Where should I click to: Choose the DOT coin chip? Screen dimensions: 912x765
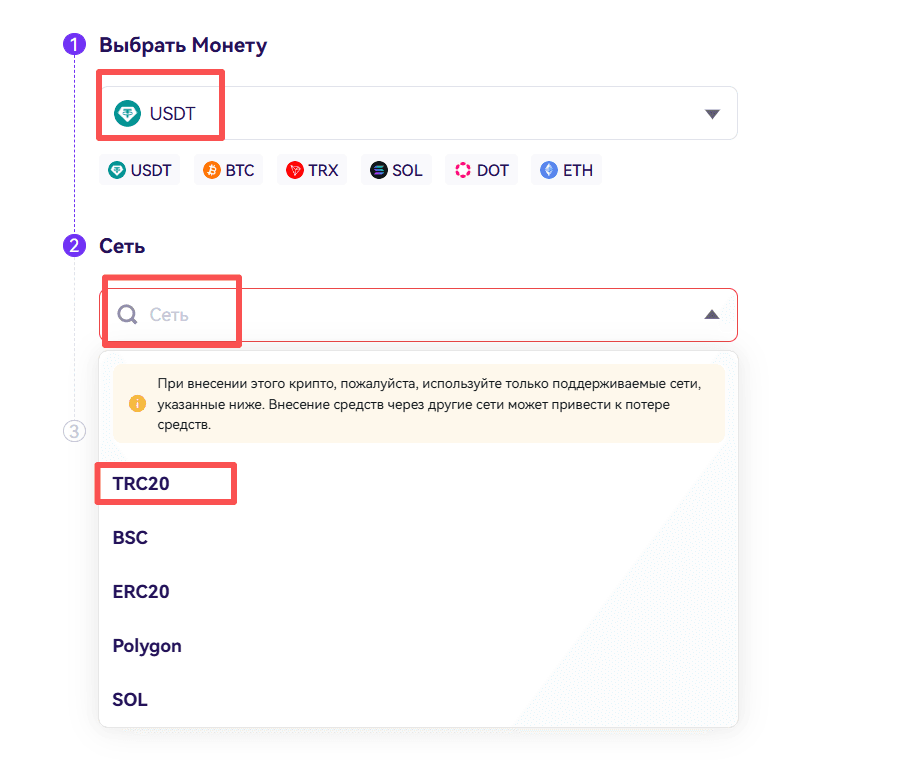(482, 170)
